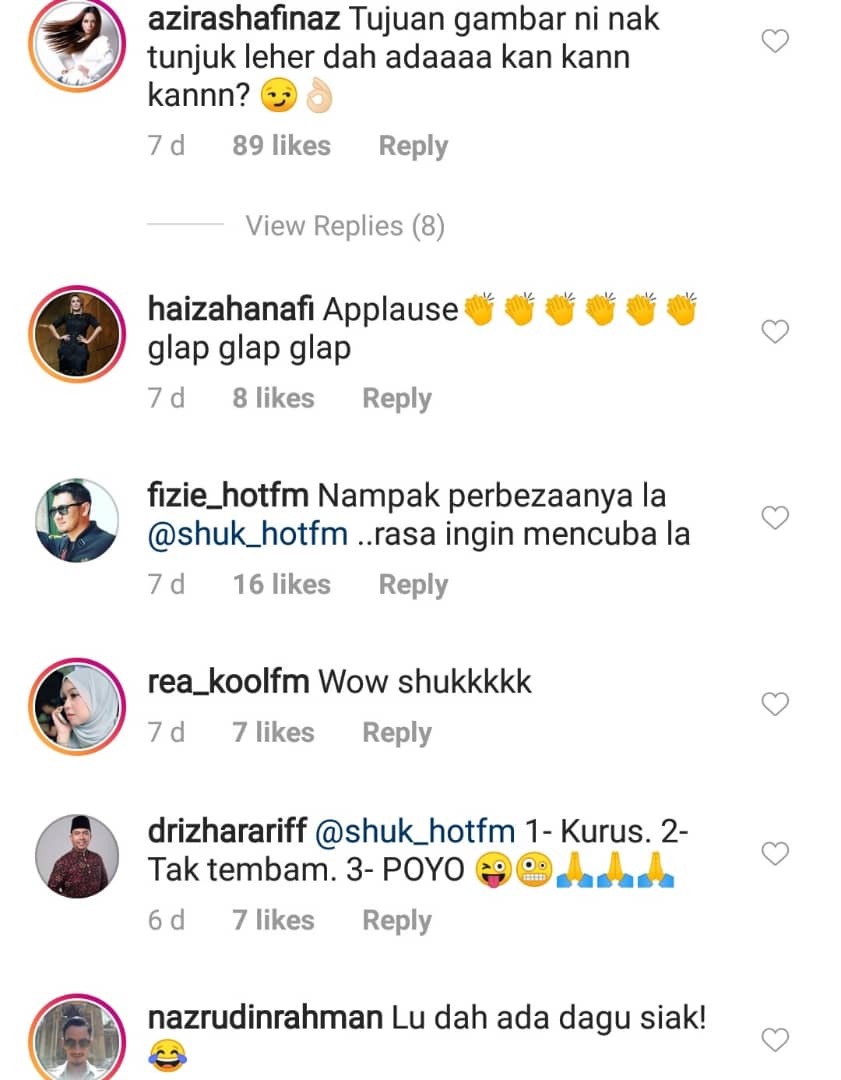
Task: View 16 likes on fizie_hotfm's comment
Action: pyautogui.click(x=281, y=585)
